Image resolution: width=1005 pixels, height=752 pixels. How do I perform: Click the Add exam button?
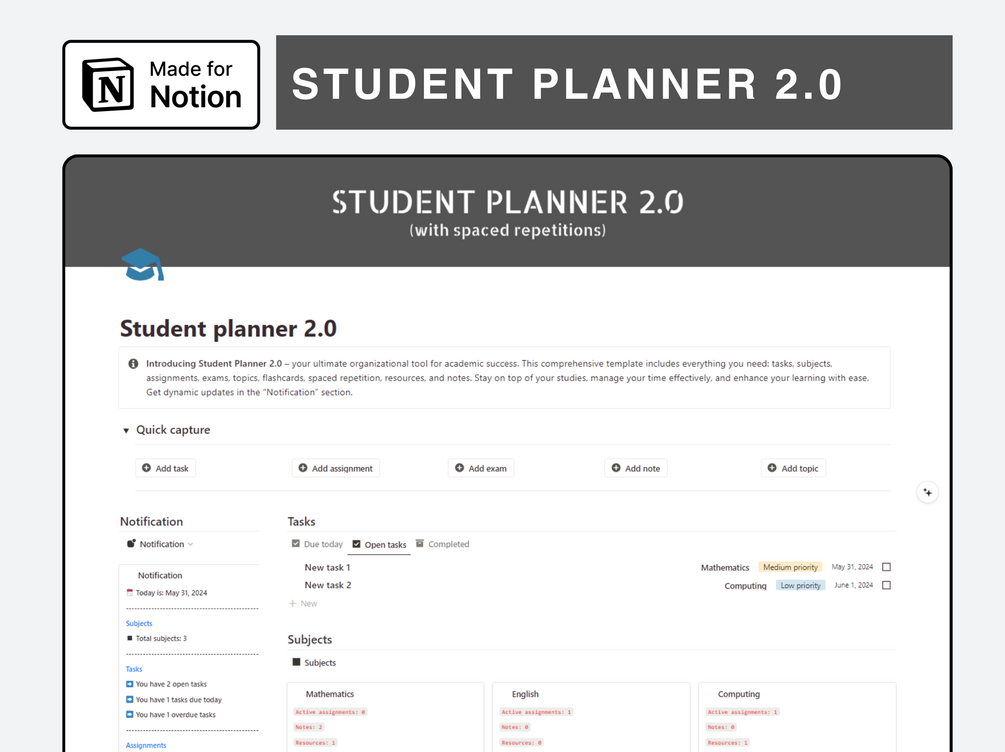pyautogui.click(x=481, y=469)
